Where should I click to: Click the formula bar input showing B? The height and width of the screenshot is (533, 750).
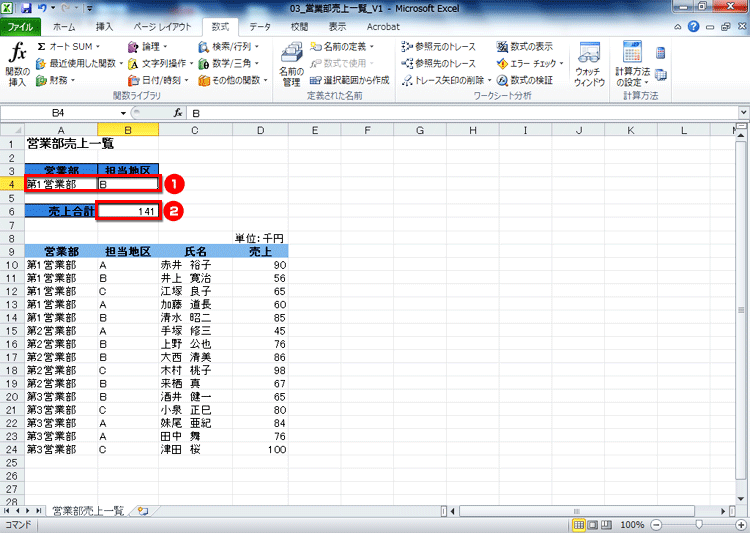[462, 113]
